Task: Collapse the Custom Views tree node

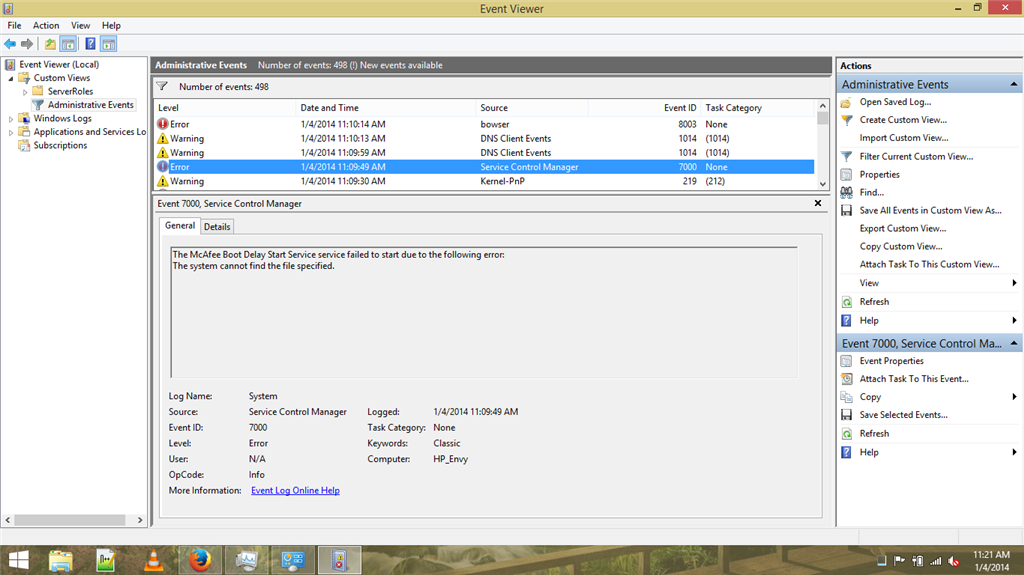Action: pyautogui.click(x=10, y=78)
